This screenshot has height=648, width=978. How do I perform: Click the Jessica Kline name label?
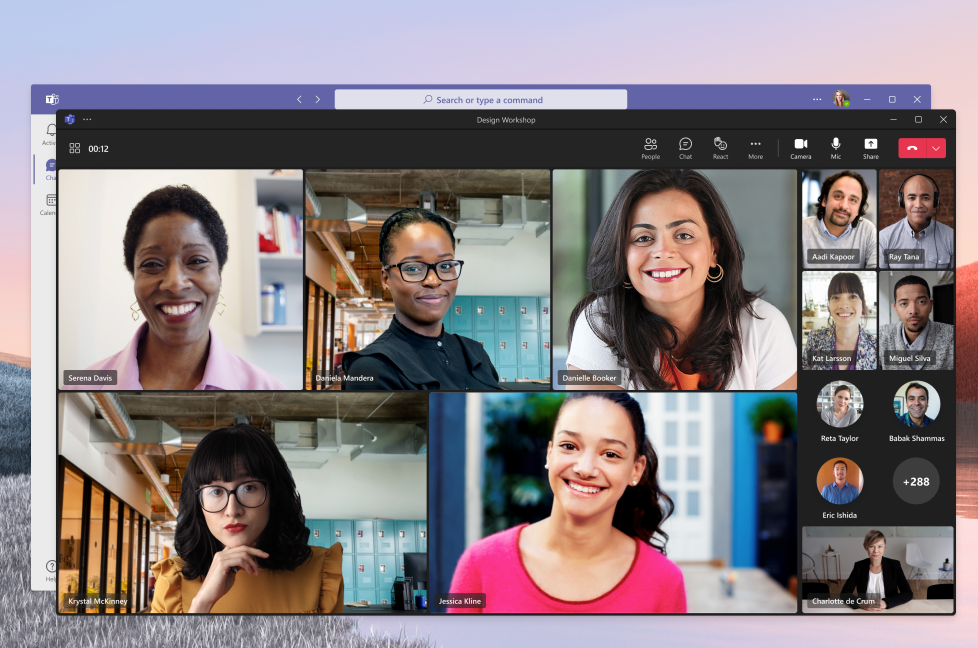point(460,601)
